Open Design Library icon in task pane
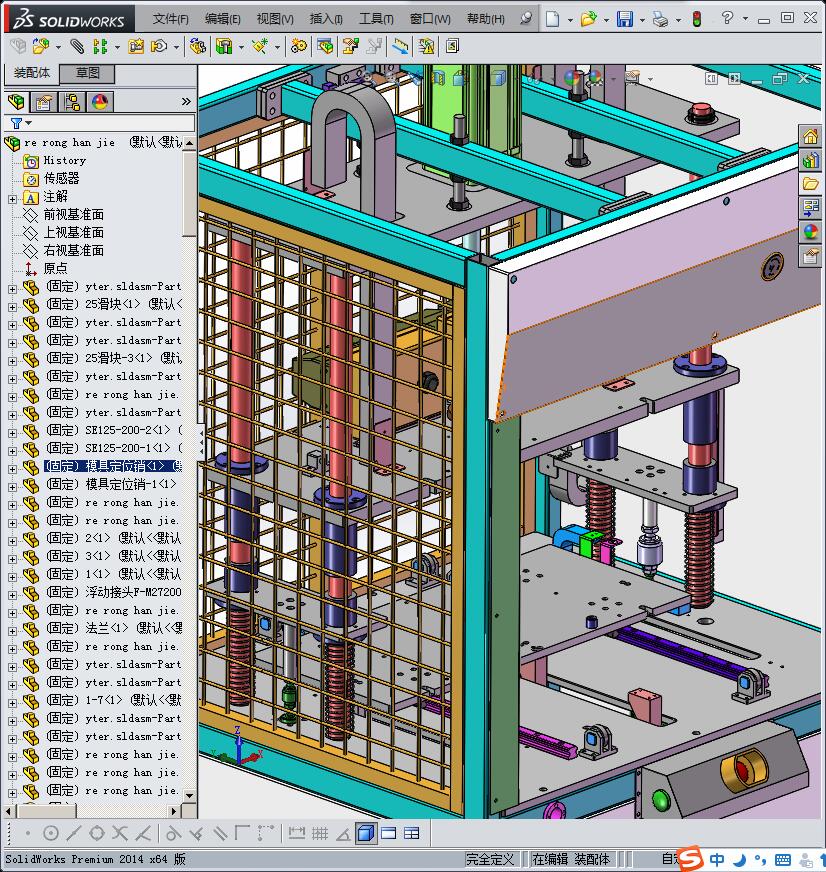 (810, 160)
